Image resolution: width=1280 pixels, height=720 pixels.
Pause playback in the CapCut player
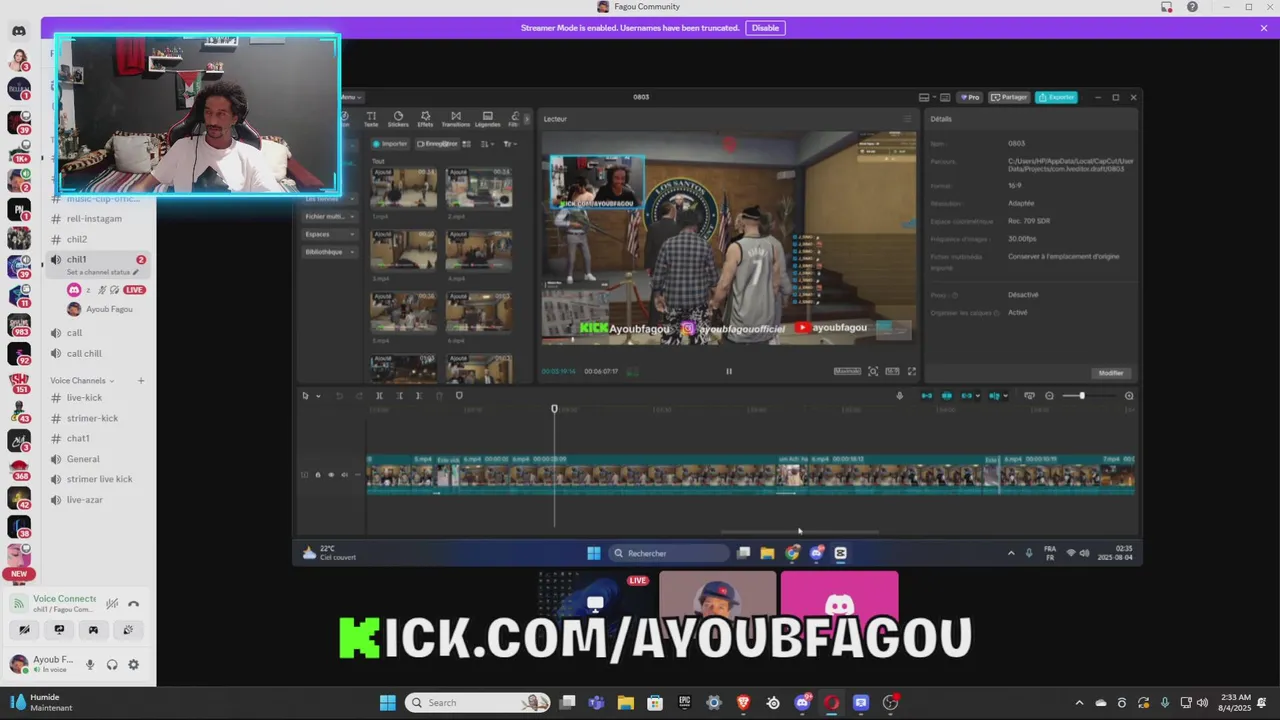coord(729,371)
